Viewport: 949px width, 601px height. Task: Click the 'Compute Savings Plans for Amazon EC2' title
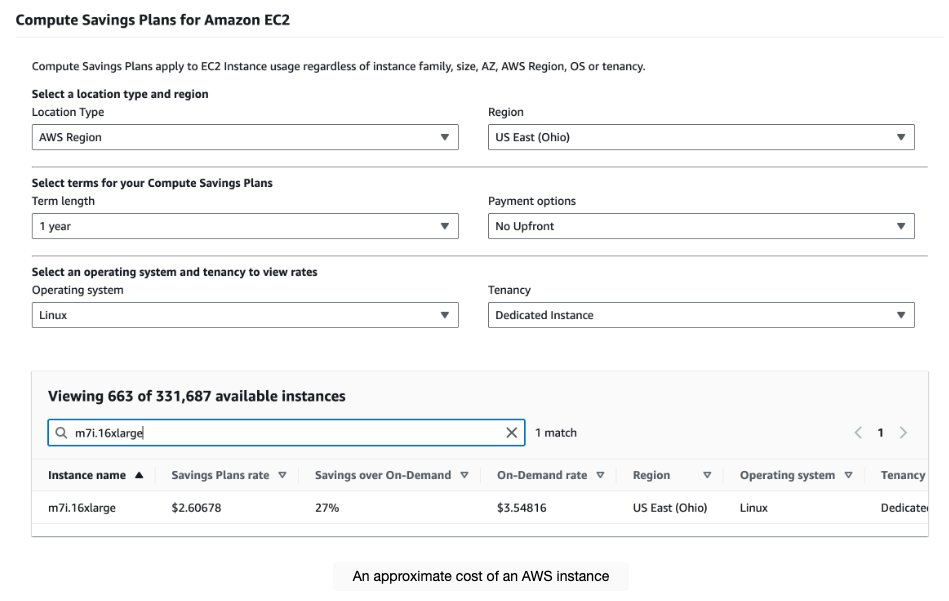153,20
